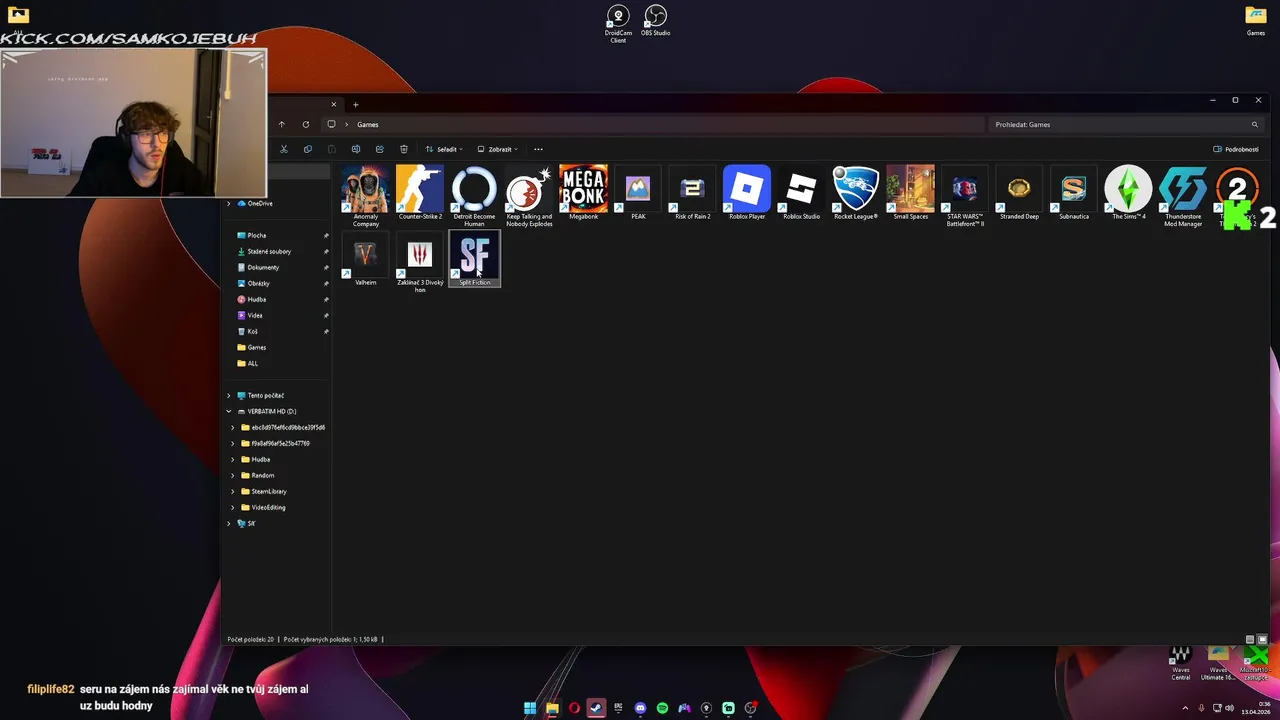Open Steam from the taskbar
This screenshot has width=1280, height=720.
click(x=596, y=708)
